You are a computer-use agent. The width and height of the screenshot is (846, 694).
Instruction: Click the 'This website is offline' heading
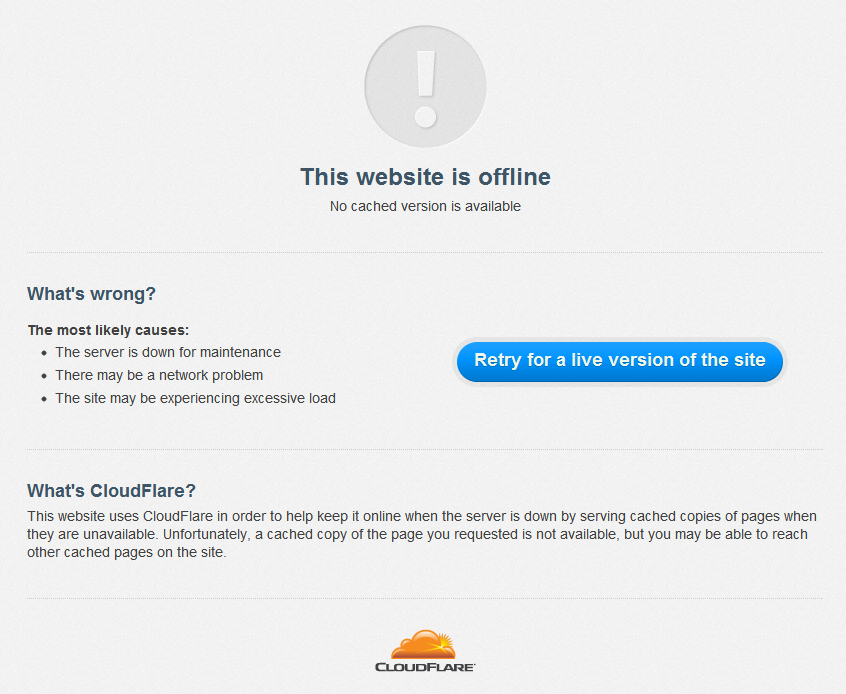tap(425, 177)
